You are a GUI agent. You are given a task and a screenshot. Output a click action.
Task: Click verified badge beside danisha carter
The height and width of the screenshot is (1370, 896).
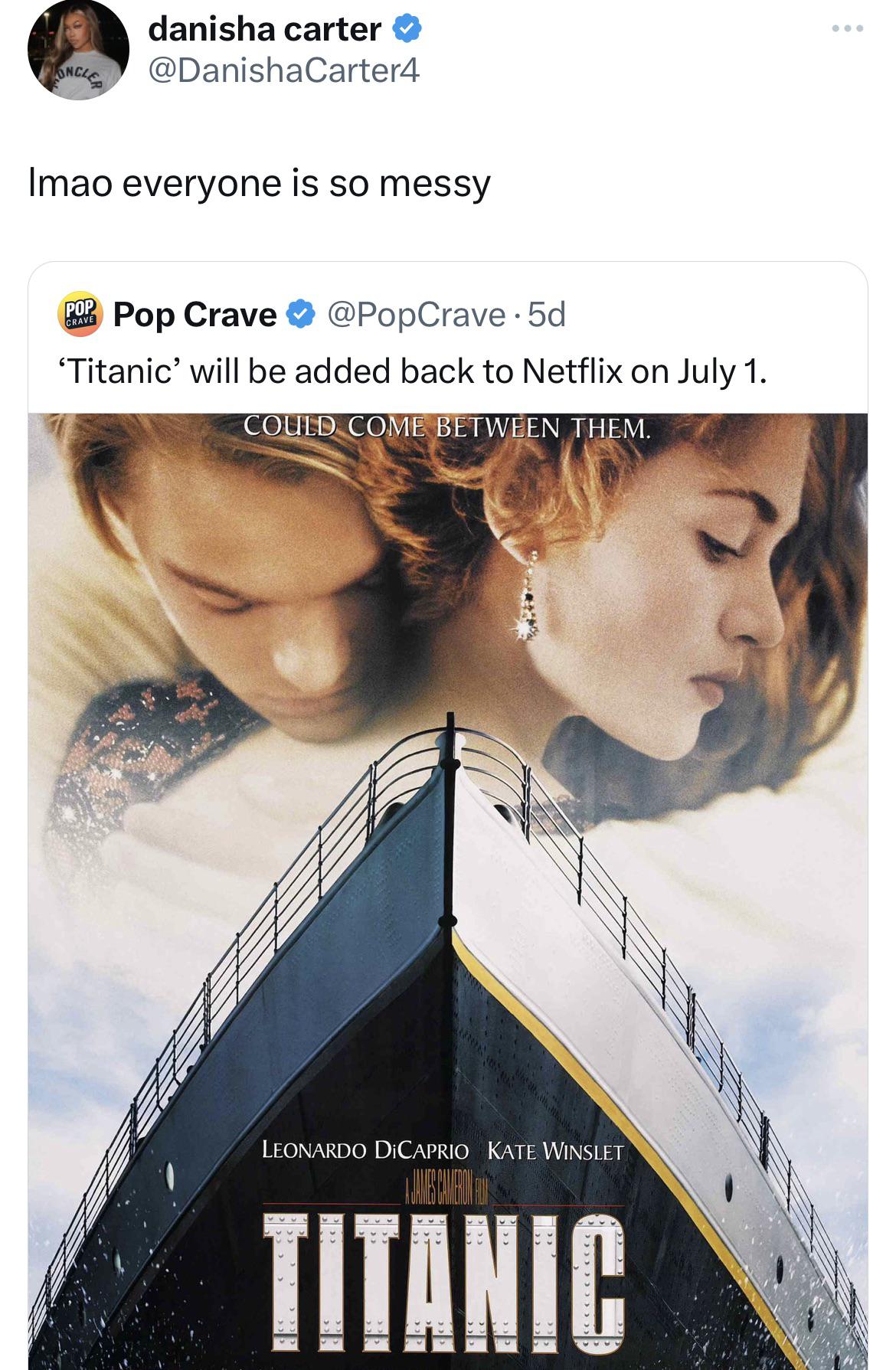click(x=407, y=29)
